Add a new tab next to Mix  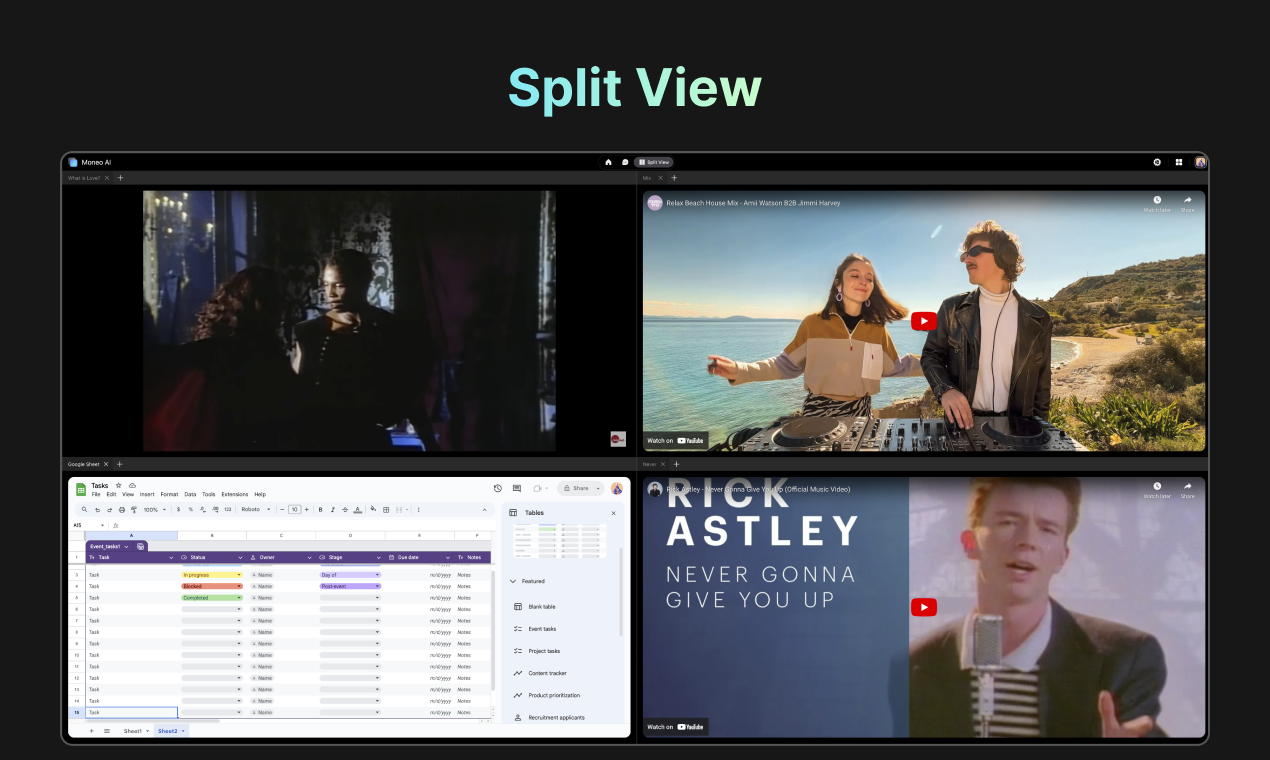click(x=674, y=178)
